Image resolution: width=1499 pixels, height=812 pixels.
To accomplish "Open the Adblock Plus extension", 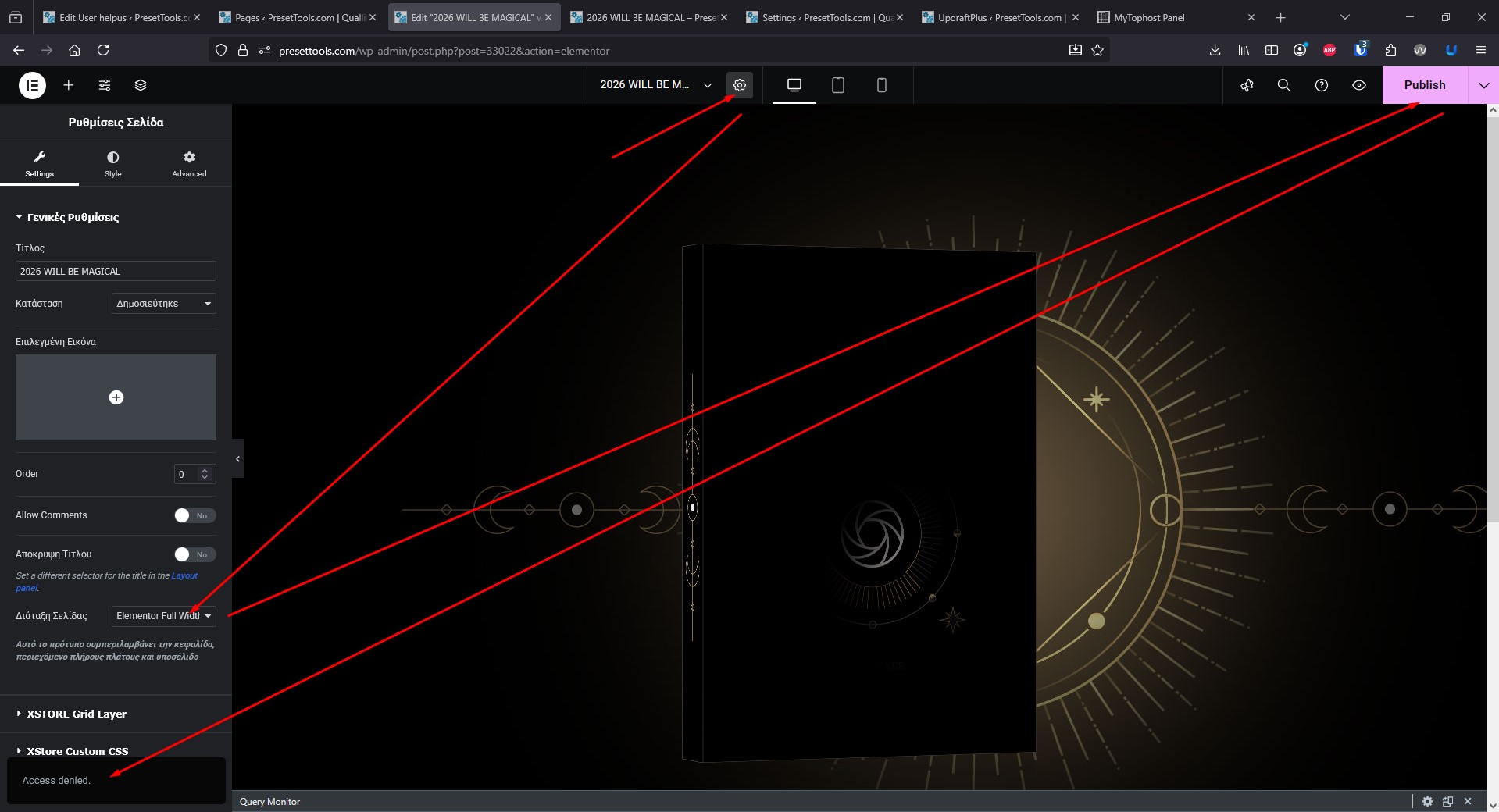I will 1329,50.
